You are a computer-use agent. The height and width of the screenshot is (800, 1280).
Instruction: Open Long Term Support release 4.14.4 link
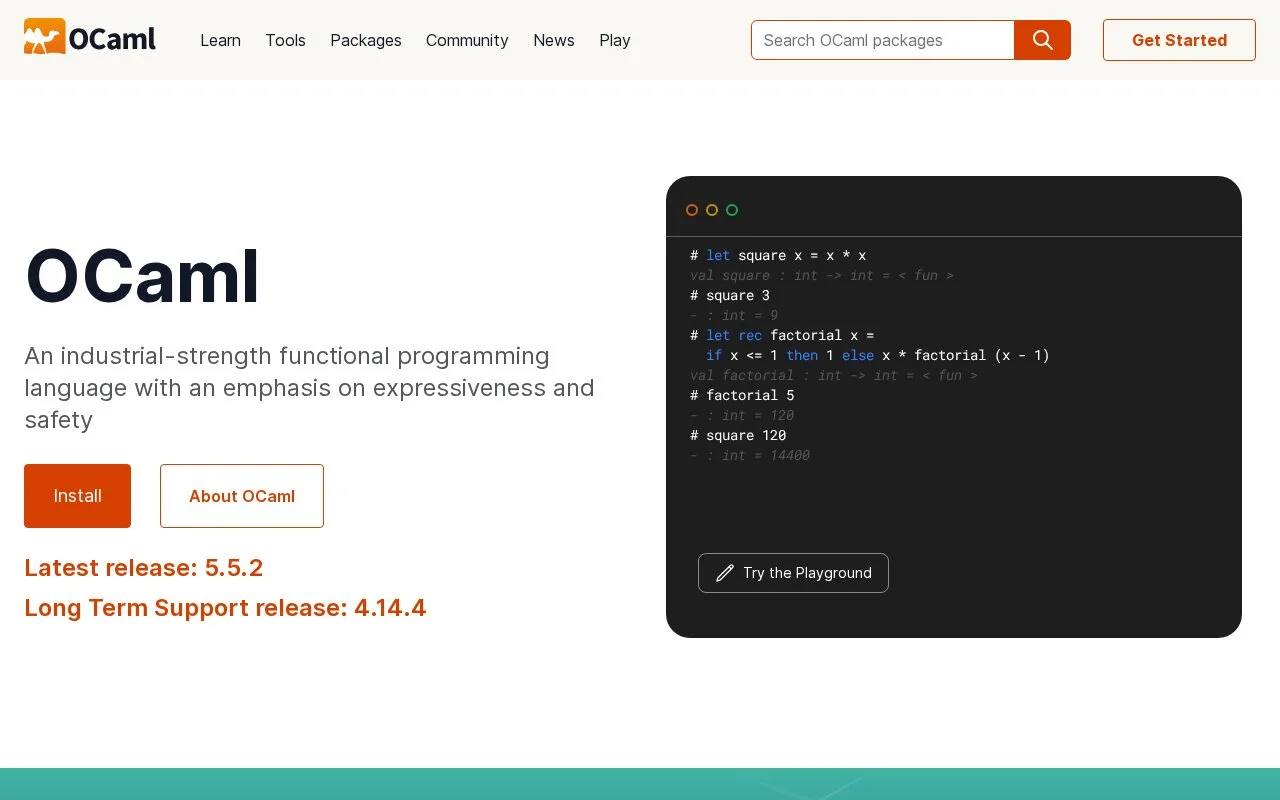coord(225,608)
